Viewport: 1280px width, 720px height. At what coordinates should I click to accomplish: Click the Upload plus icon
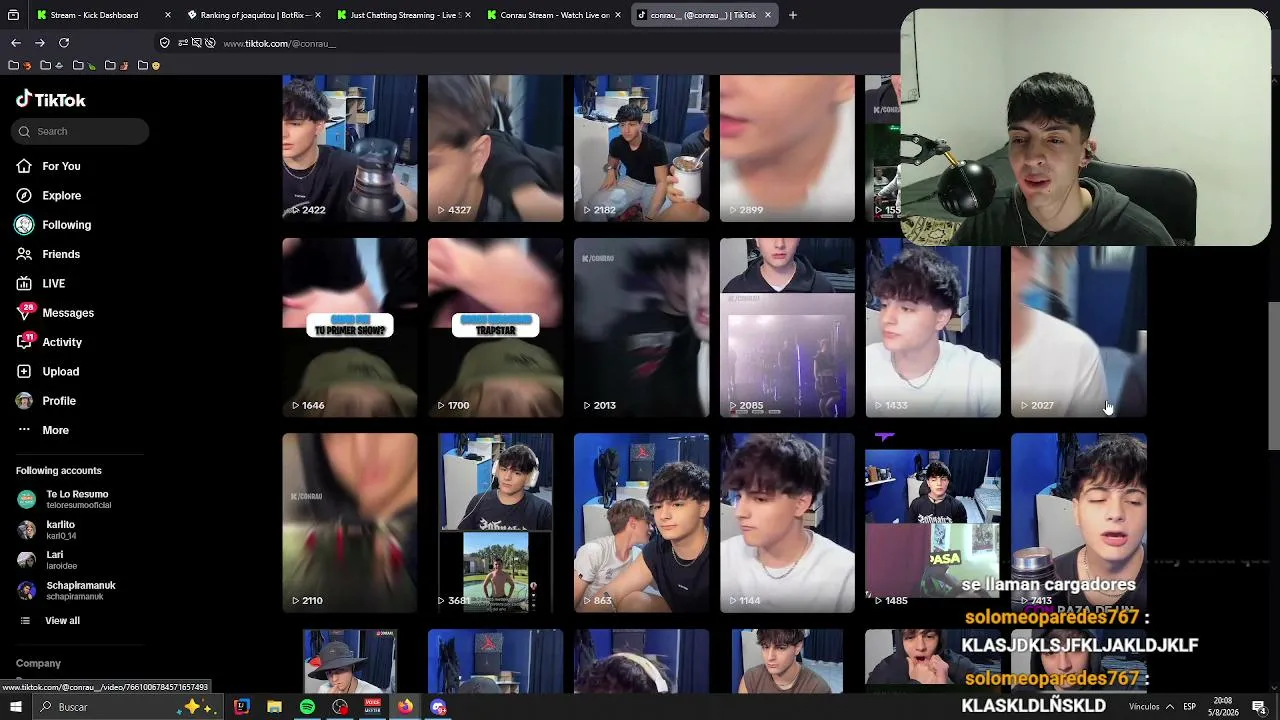click(24, 371)
